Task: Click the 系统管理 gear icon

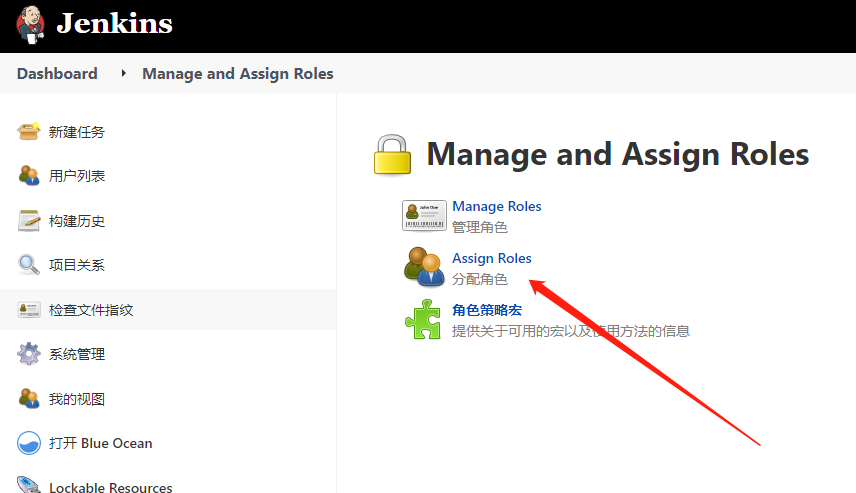Action: tap(29, 354)
